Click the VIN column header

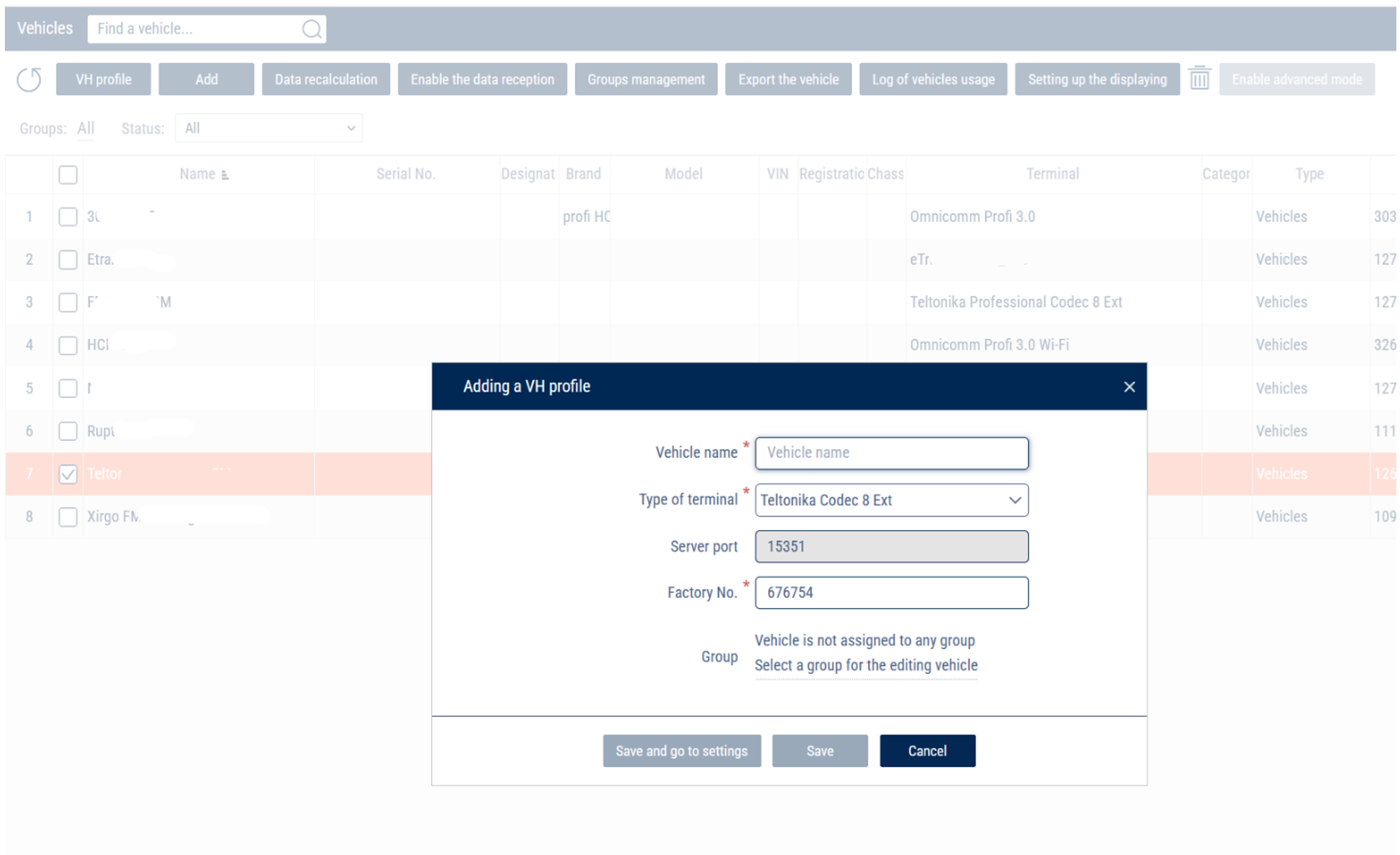[x=778, y=174]
